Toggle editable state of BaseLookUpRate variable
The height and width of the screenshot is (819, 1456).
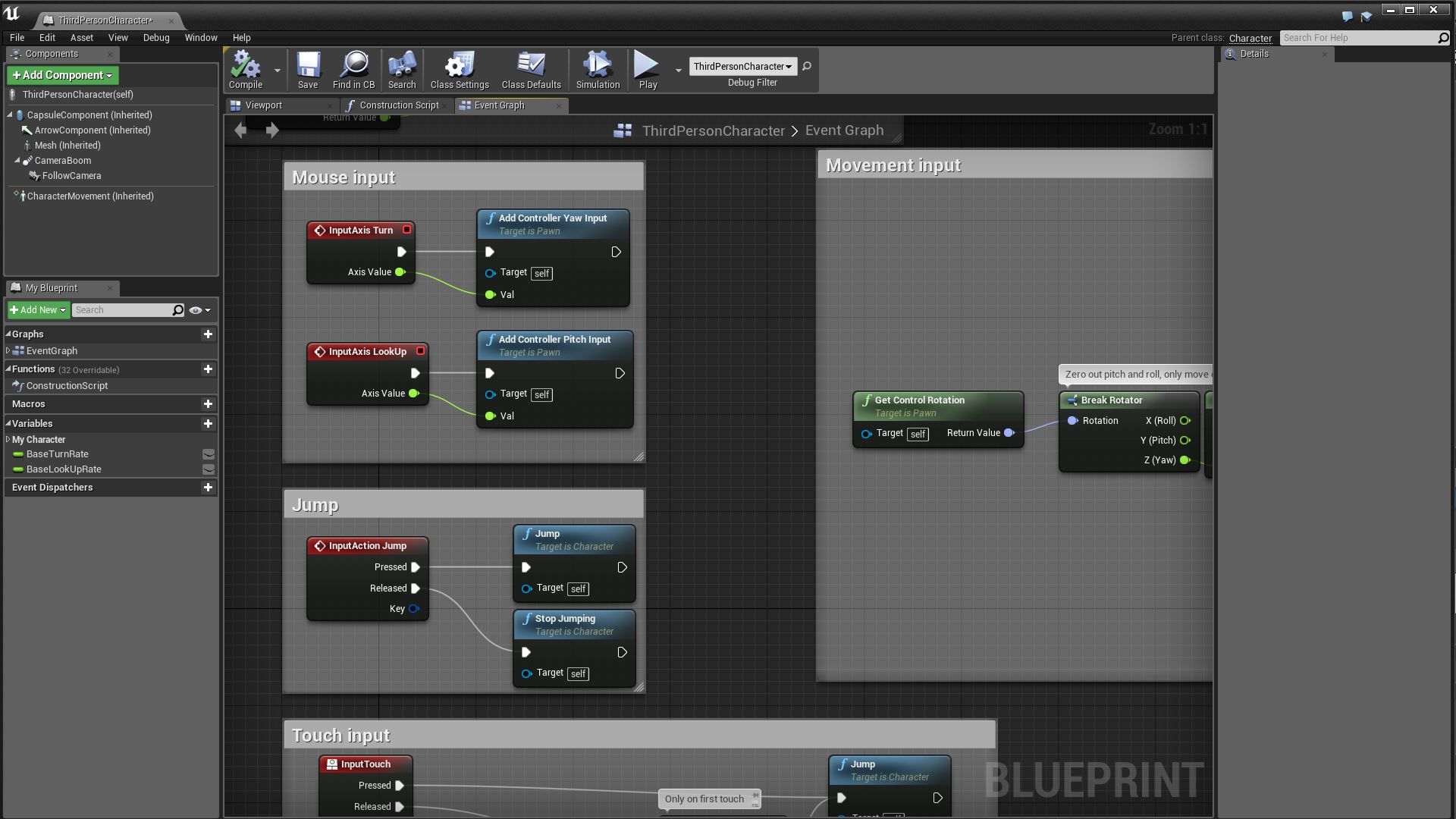click(209, 469)
